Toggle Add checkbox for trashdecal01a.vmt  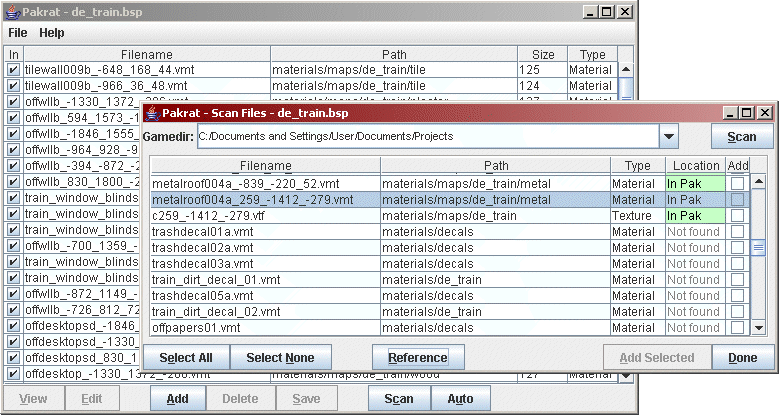coord(737,232)
